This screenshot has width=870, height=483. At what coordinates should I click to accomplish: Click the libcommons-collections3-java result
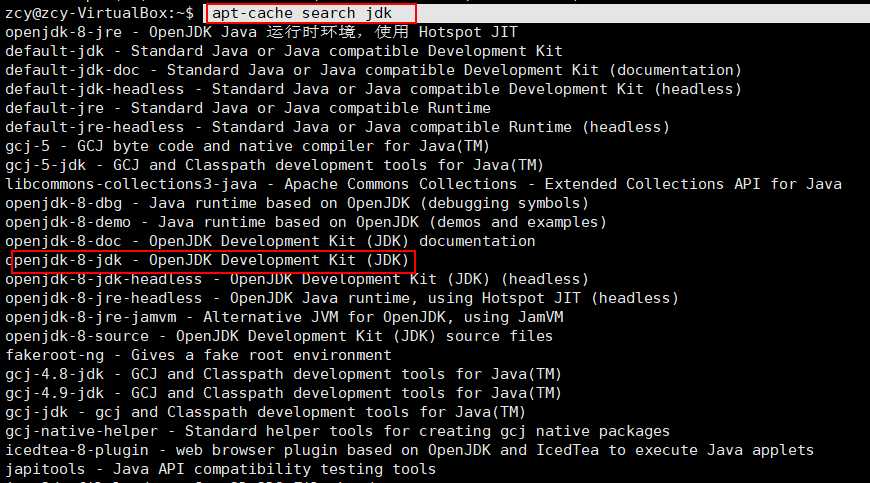tap(423, 184)
